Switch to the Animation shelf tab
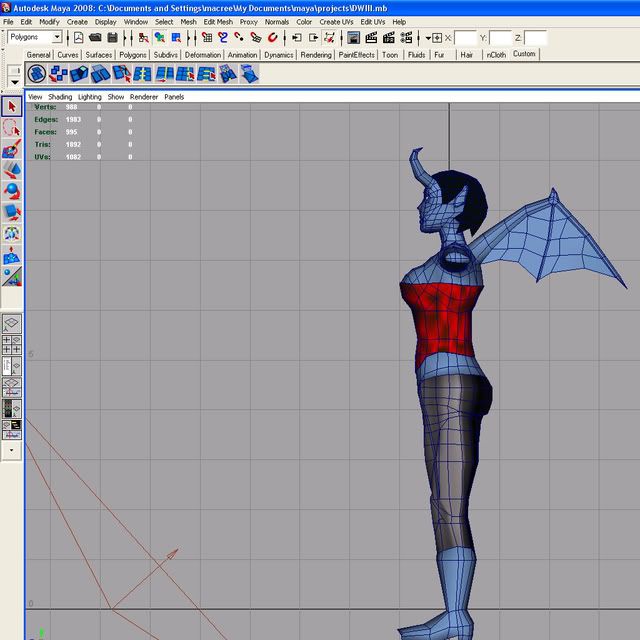 coord(242,55)
